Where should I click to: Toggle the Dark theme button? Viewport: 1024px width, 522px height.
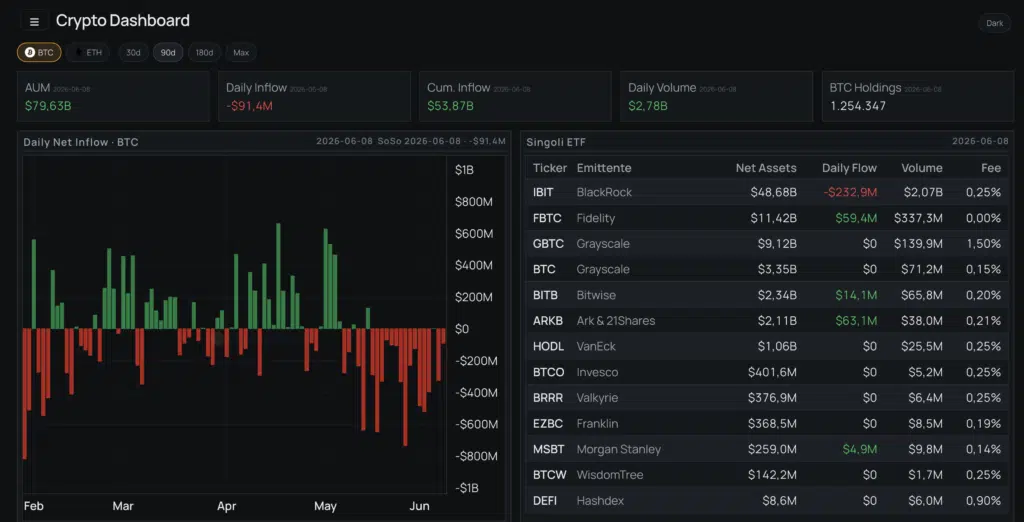[x=995, y=23]
